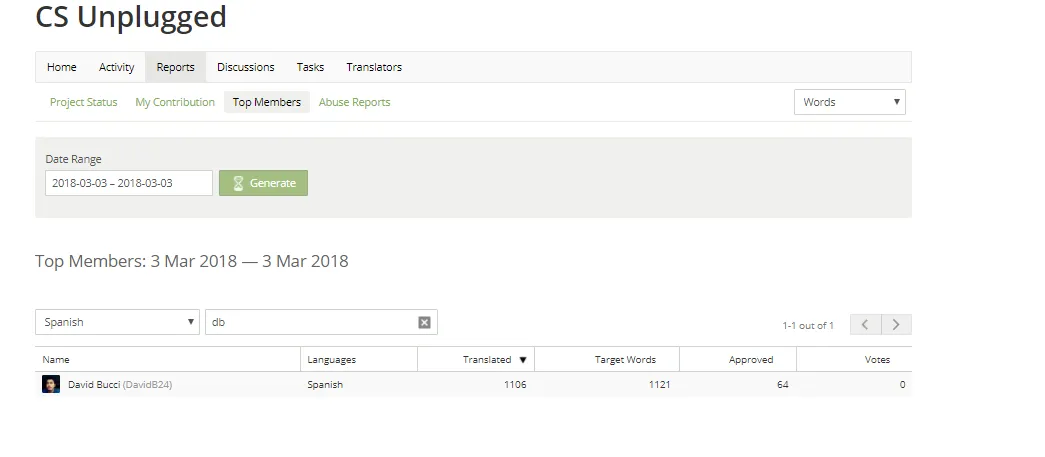Clear the search field using the x icon
1045x457 pixels.
[x=424, y=322]
